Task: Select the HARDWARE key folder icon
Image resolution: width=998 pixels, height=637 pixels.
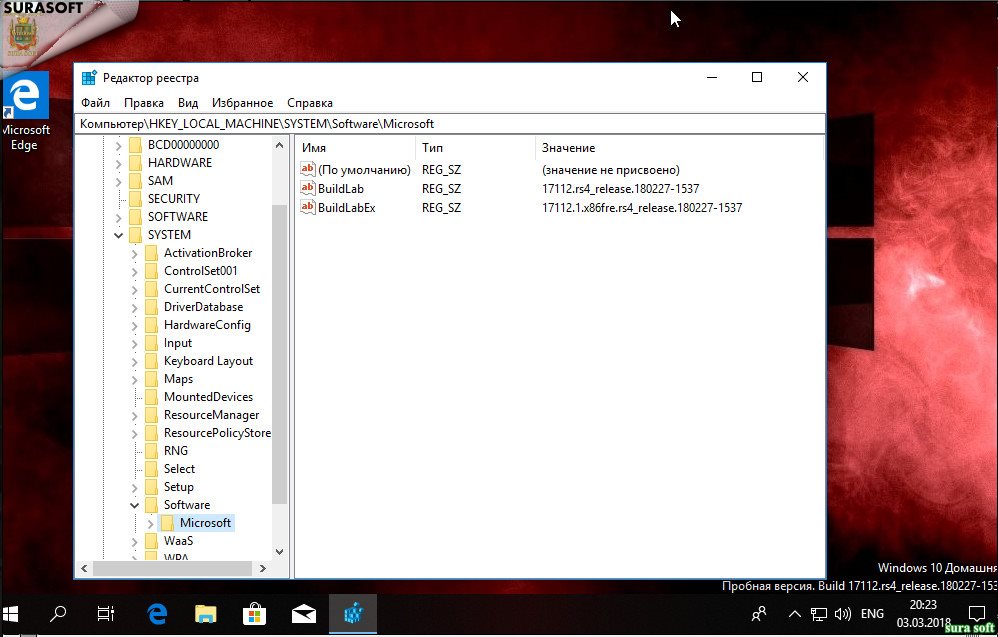Action: tap(135, 163)
